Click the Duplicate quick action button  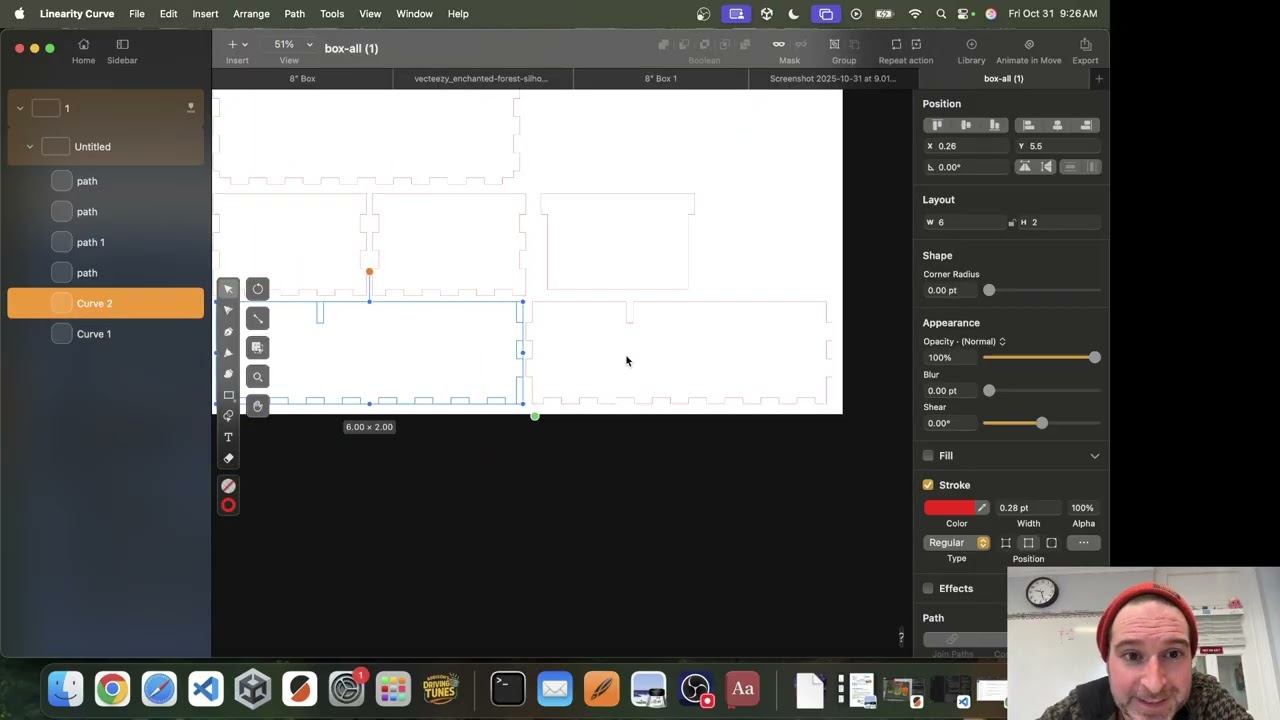click(258, 347)
